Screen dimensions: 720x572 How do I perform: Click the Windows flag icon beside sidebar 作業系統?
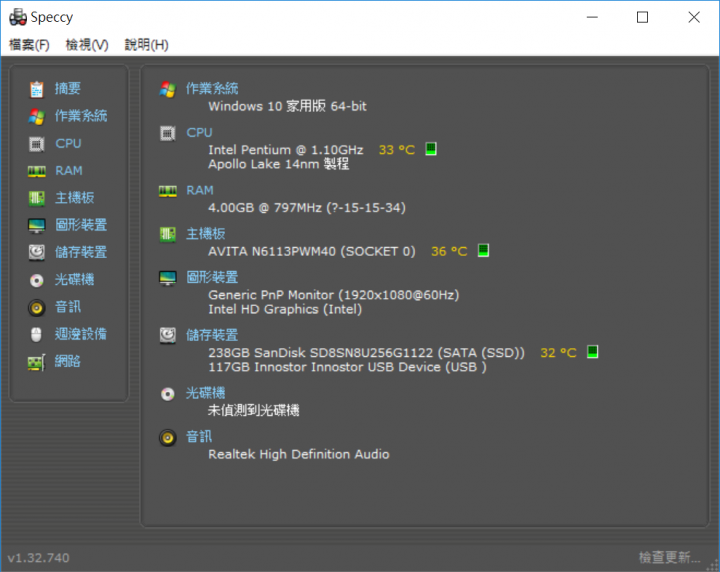(37, 117)
